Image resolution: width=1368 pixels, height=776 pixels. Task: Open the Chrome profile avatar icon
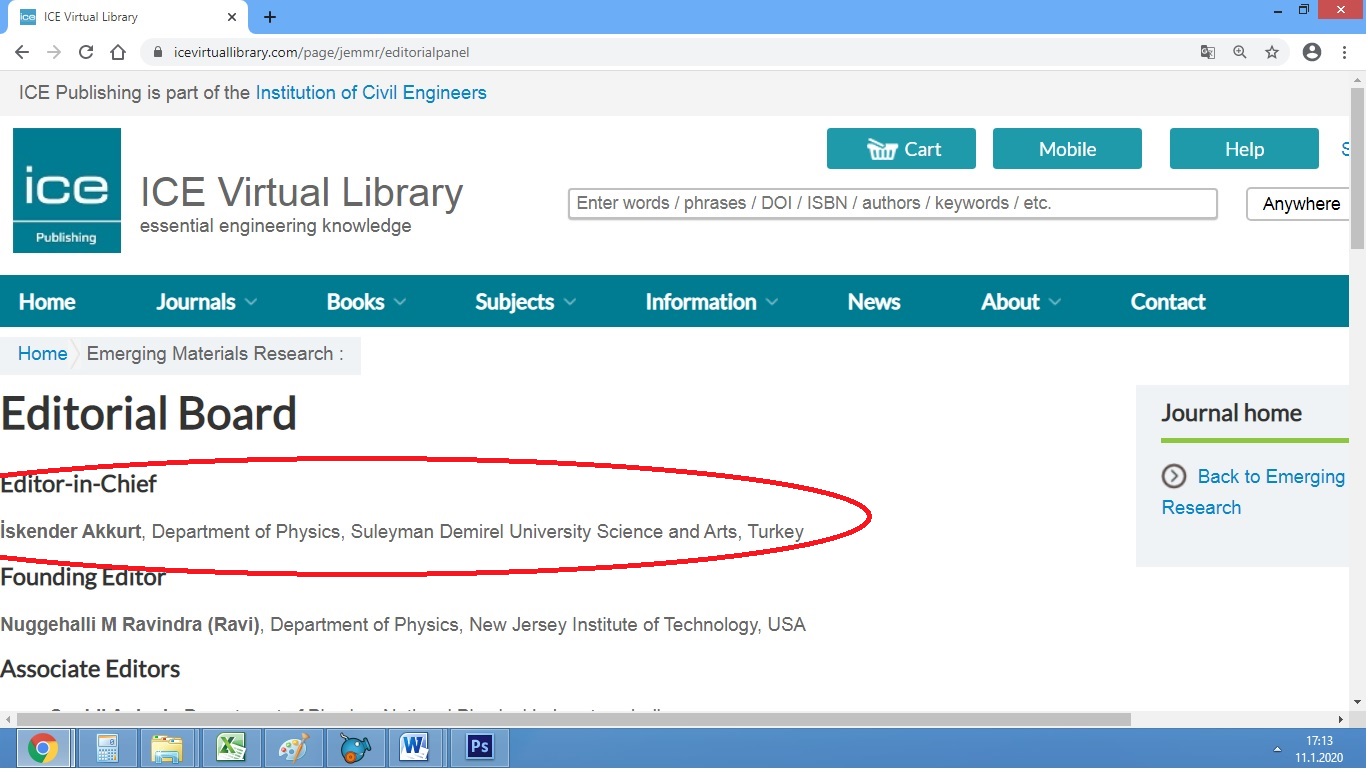pyautogui.click(x=1312, y=52)
